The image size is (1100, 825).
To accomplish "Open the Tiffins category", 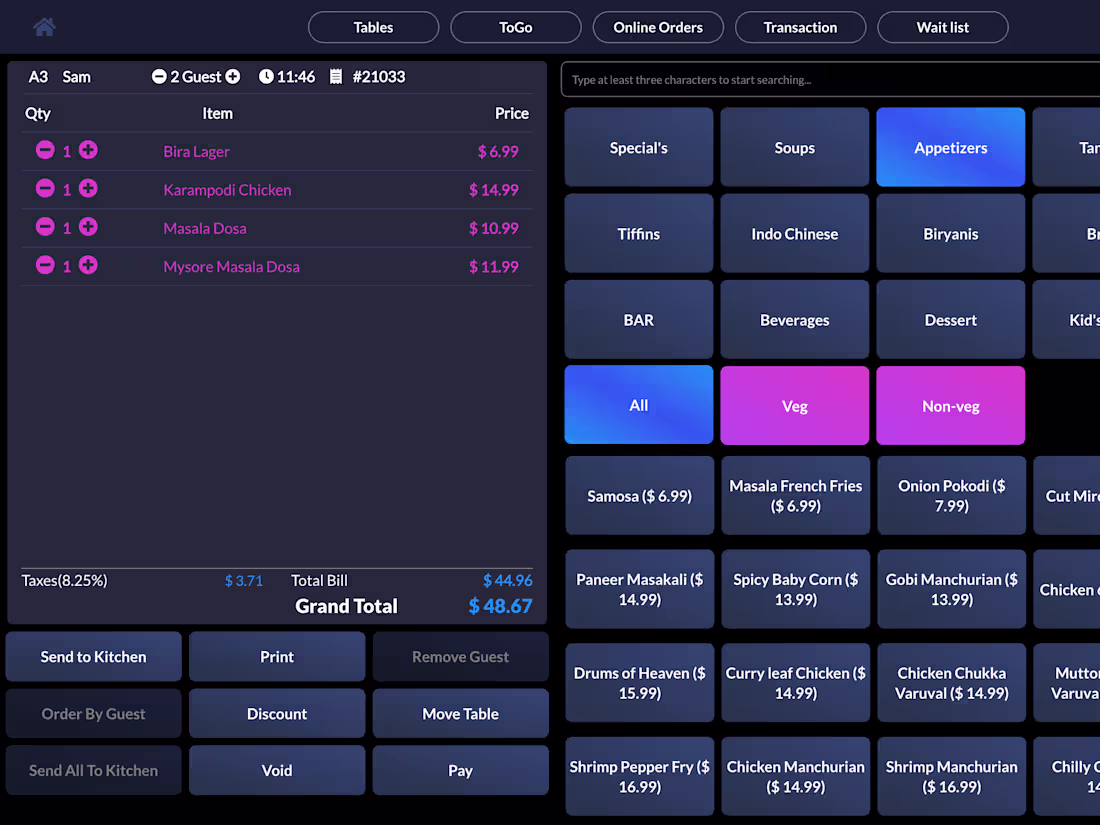I will click(638, 234).
